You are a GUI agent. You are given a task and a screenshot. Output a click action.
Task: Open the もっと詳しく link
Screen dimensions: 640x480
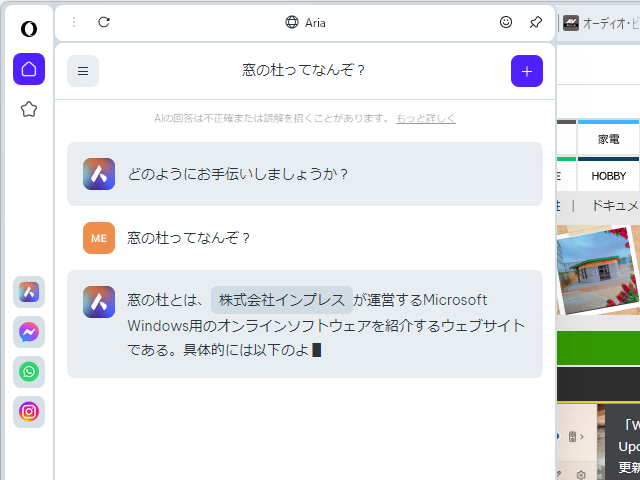point(426,118)
